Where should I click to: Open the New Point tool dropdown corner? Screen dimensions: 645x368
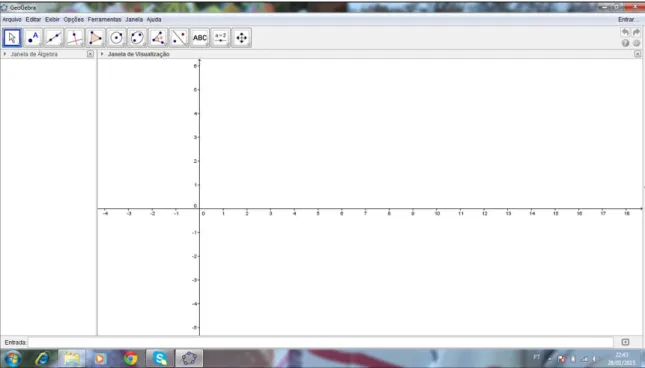(40, 45)
